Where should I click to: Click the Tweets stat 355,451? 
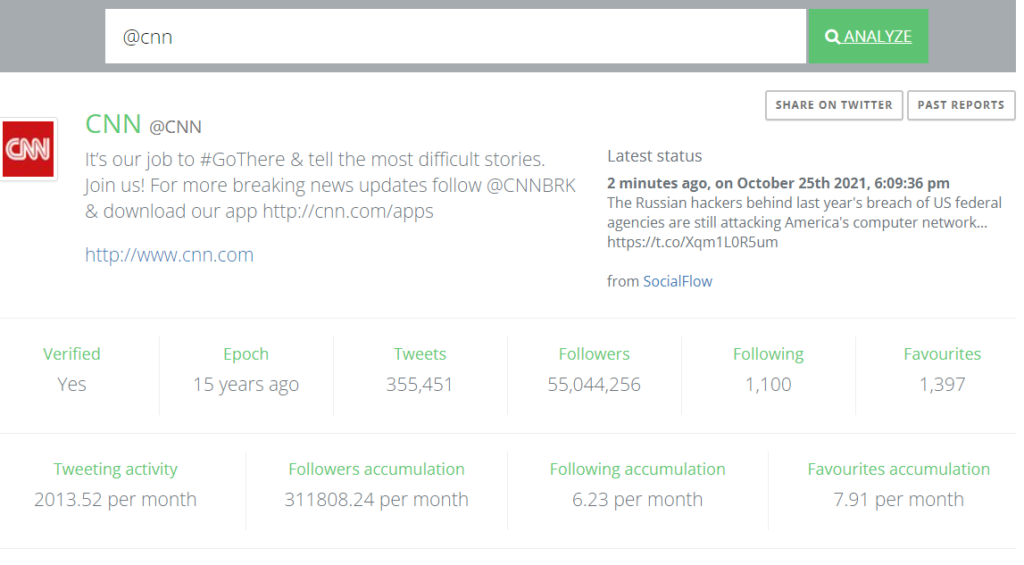coord(419,384)
